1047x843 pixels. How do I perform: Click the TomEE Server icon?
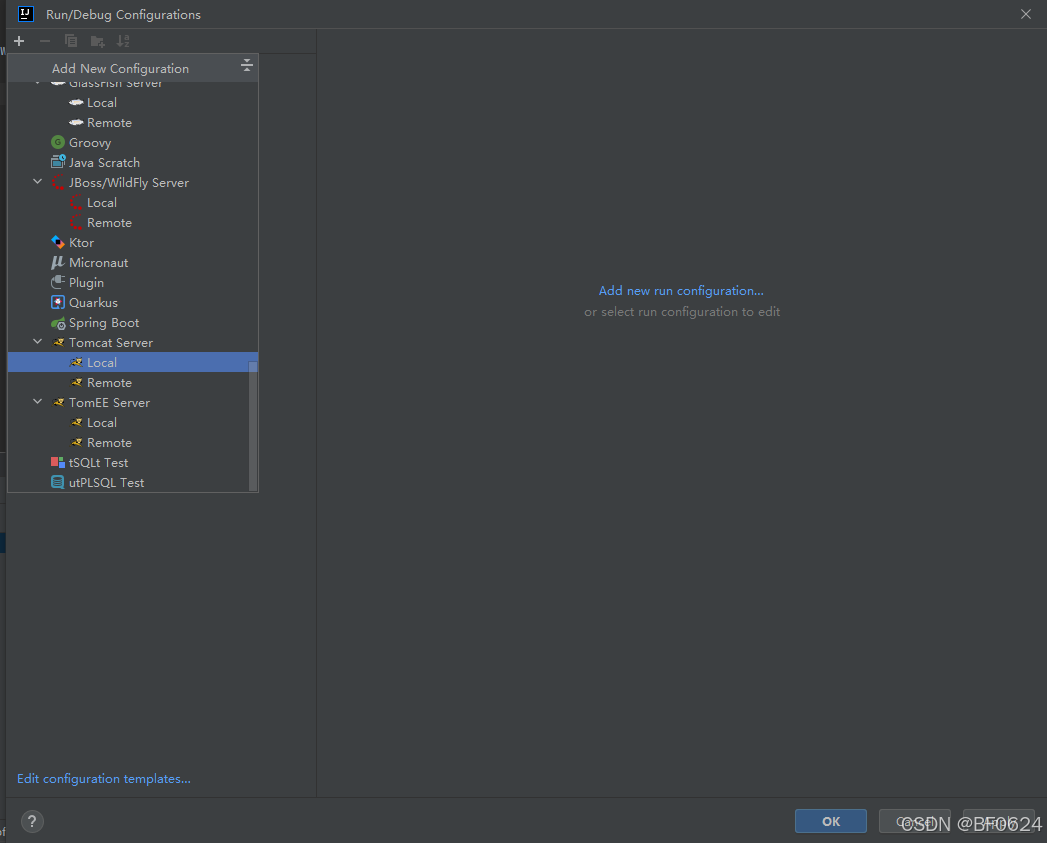click(x=58, y=403)
